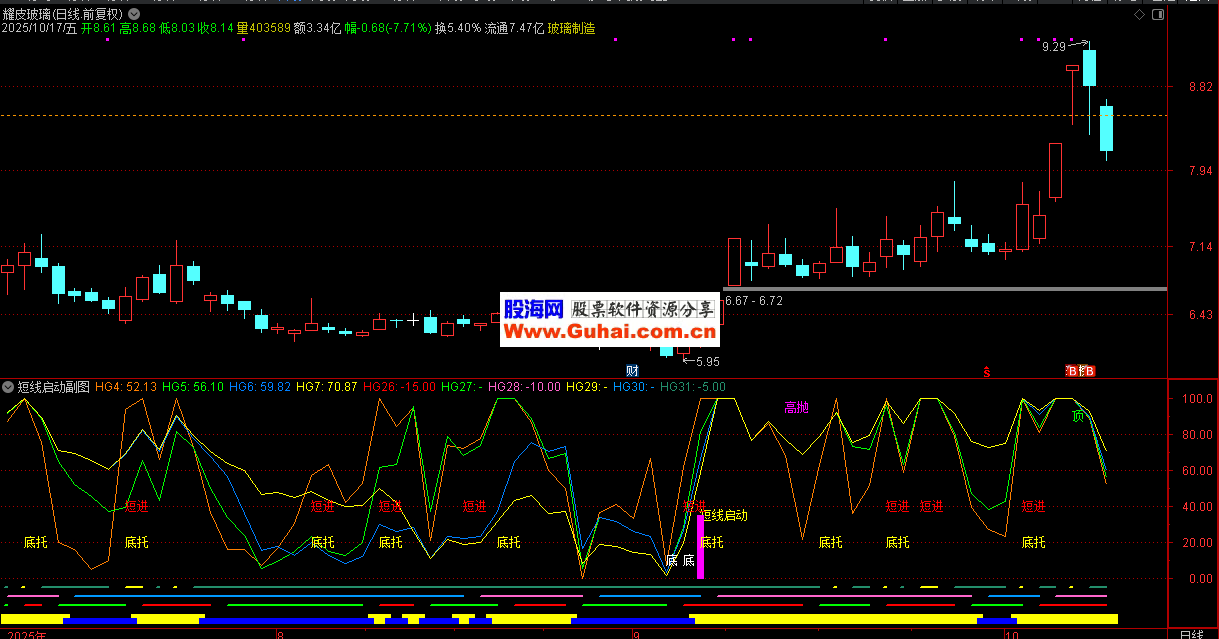Image resolution: width=1219 pixels, height=639 pixels.
Task: Click the 5.95 low price arrow label
Action: coord(708,362)
